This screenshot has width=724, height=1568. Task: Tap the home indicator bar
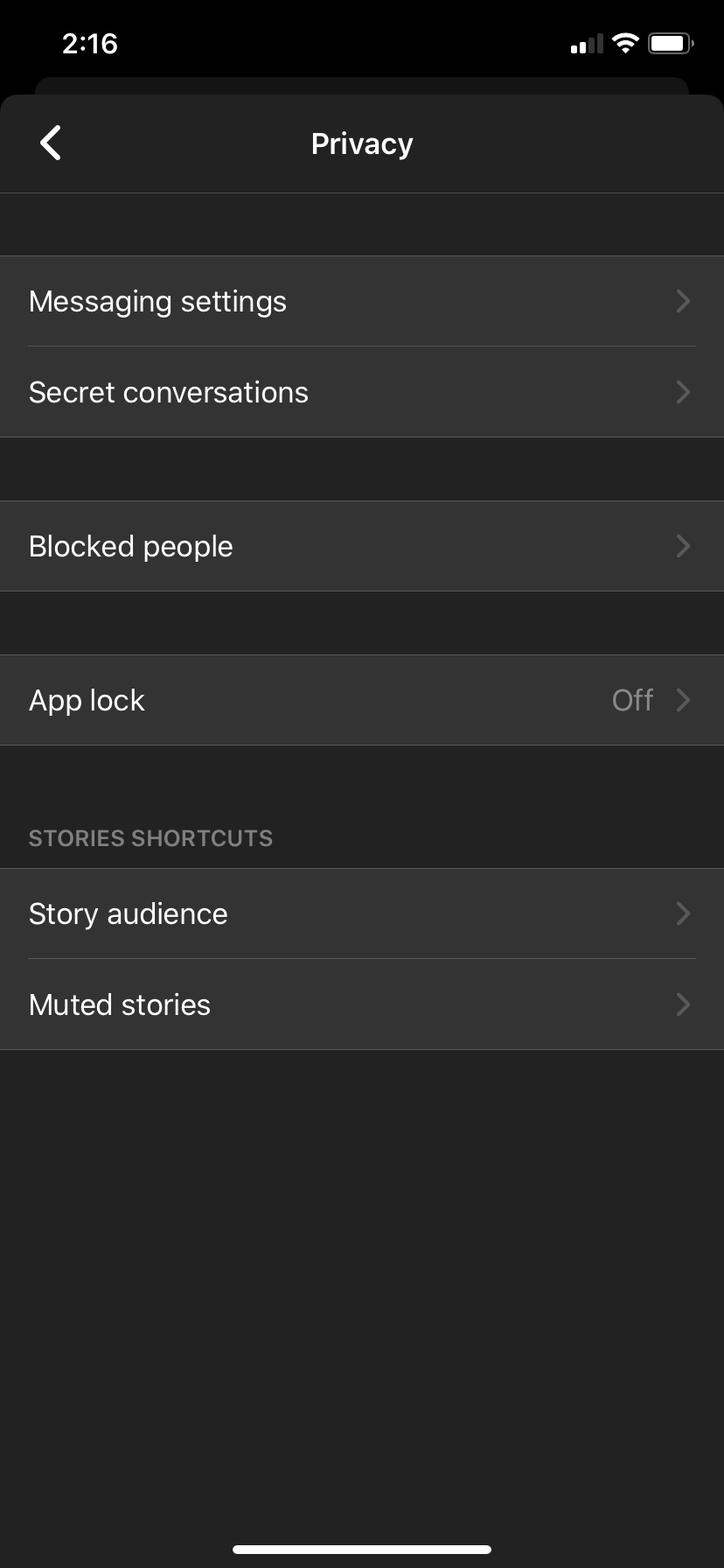[x=362, y=1549]
